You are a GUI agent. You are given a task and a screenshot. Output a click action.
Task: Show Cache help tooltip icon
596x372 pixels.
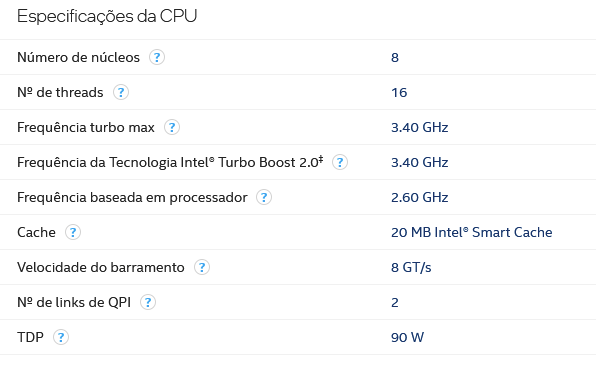coord(73,232)
